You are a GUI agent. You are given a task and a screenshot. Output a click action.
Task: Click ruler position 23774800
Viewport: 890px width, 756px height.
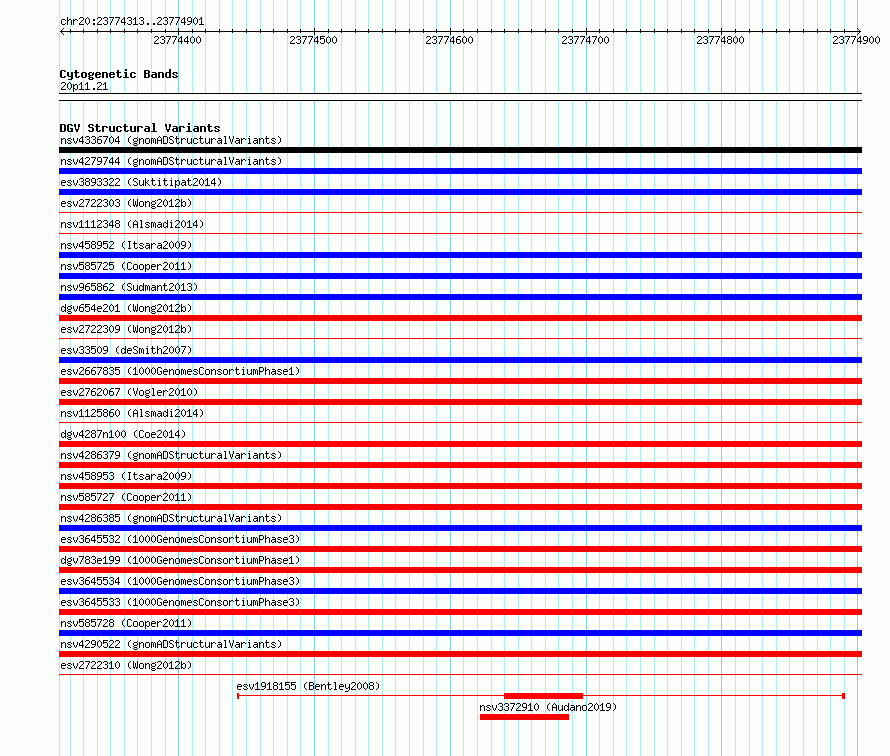coord(720,40)
